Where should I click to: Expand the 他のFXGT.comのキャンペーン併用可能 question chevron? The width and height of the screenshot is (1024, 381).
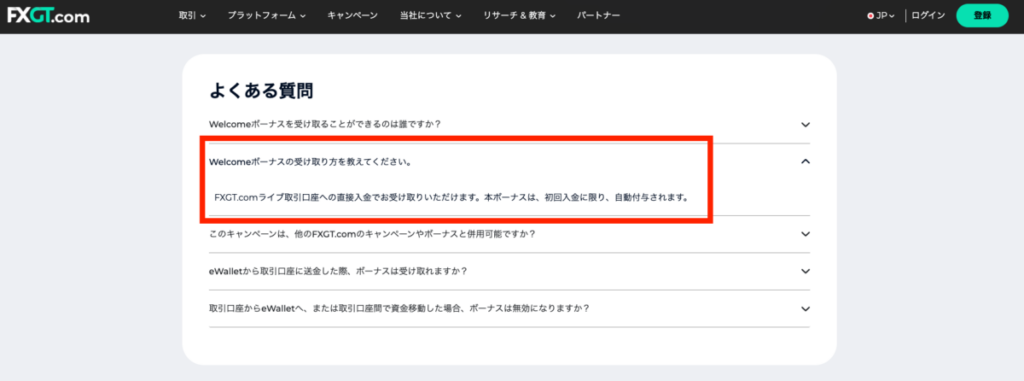click(x=805, y=234)
